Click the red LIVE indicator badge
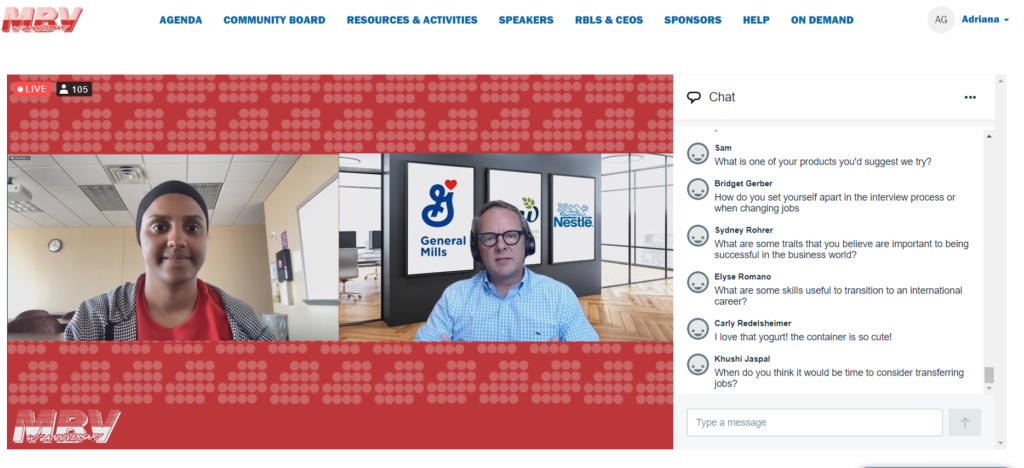This screenshot has height=468, width=1024. coord(32,89)
